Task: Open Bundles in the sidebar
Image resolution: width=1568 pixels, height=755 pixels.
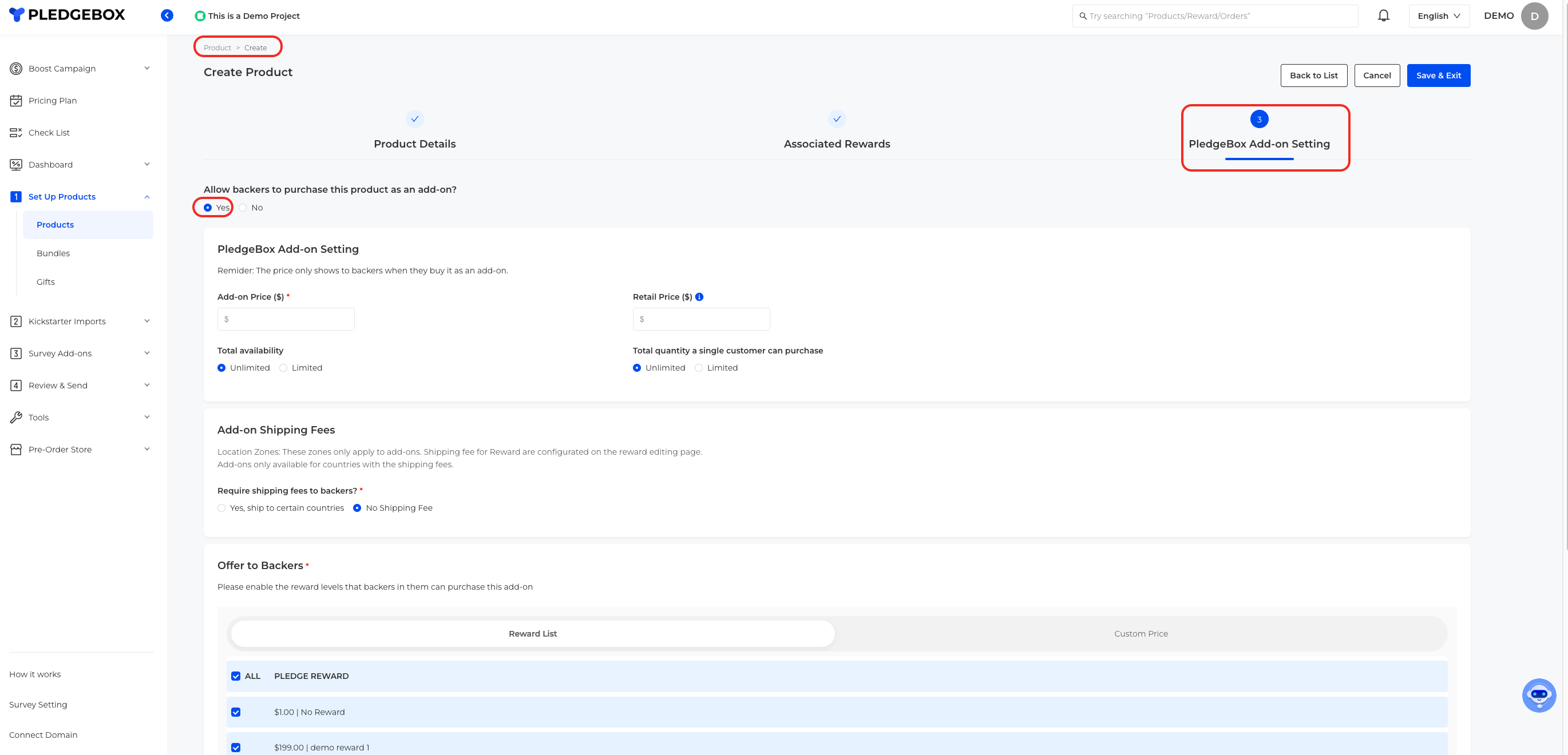Action: point(53,254)
